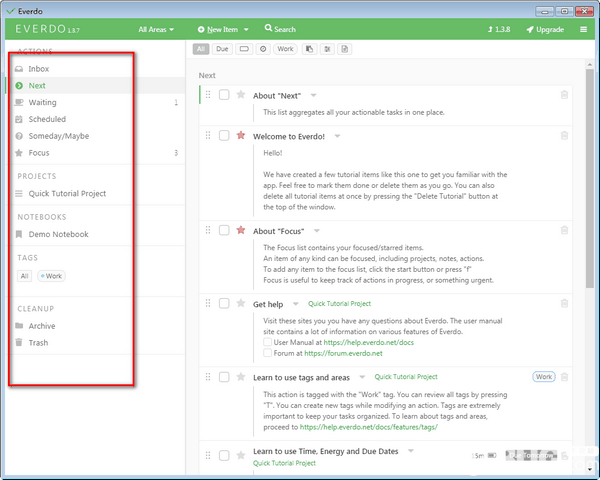Tick the Forum checklist box

click(x=267, y=353)
